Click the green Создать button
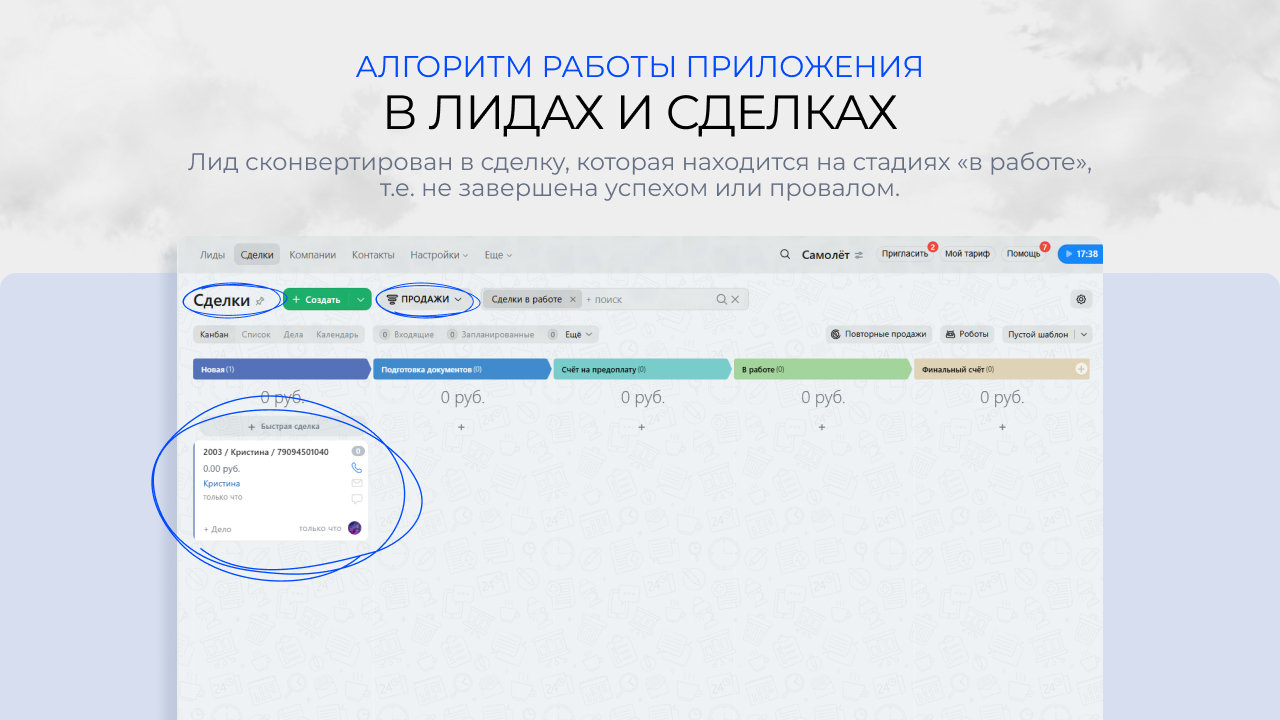This screenshot has height=720, width=1280. tap(316, 299)
